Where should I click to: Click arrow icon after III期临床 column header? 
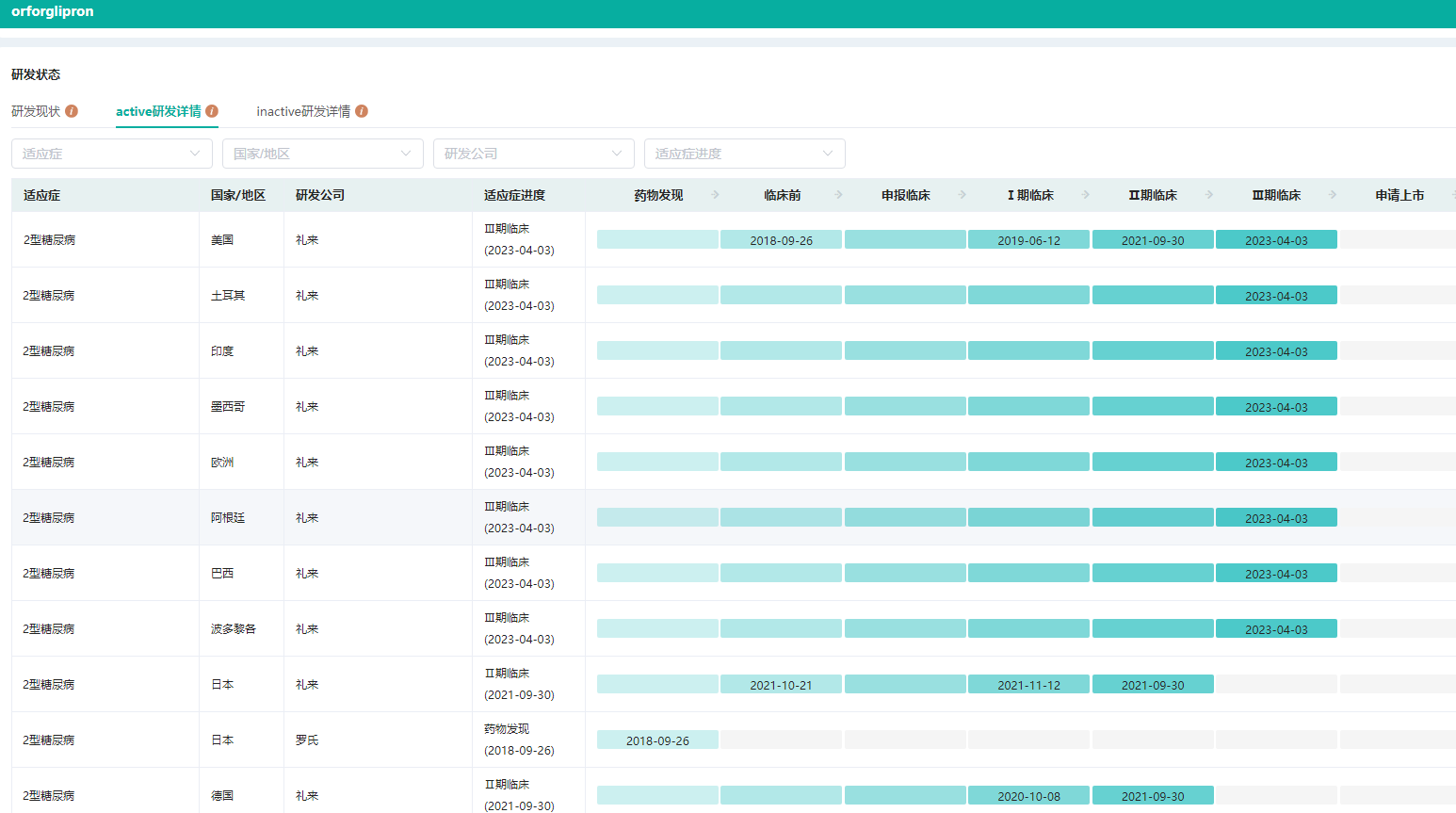click(1333, 195)
